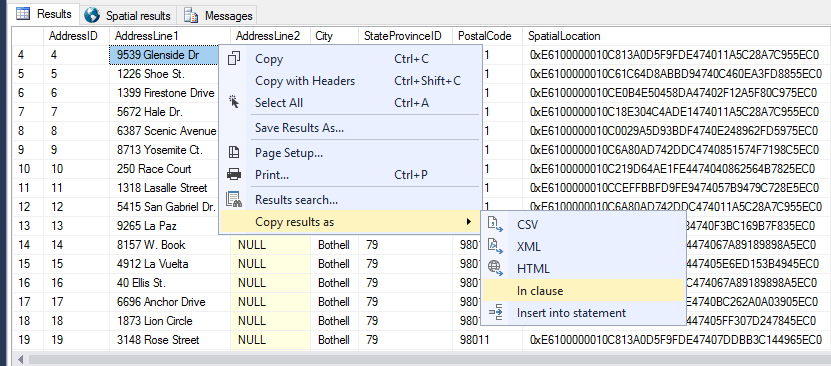Select XML in the copy submenu
Viewport: 831px width, 366px height.
point(583,247)
